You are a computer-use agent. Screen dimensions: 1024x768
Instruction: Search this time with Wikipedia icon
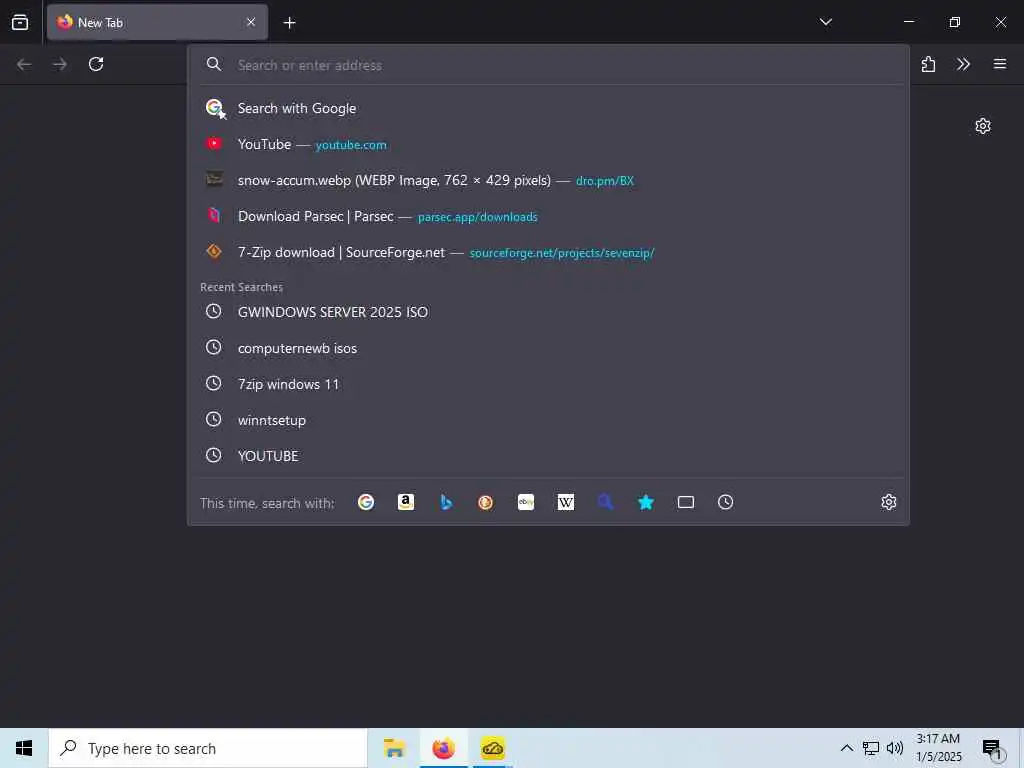click(566, 502)
